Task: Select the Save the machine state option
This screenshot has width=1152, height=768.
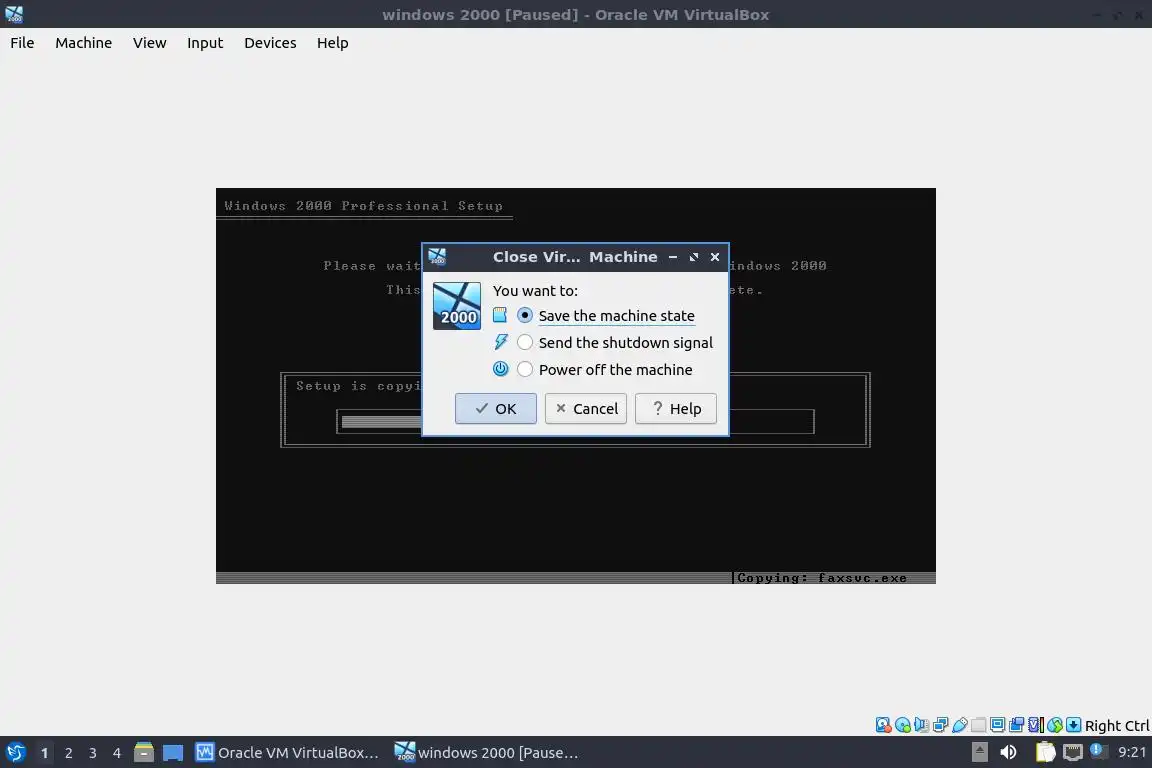Action: coord(606,316)
